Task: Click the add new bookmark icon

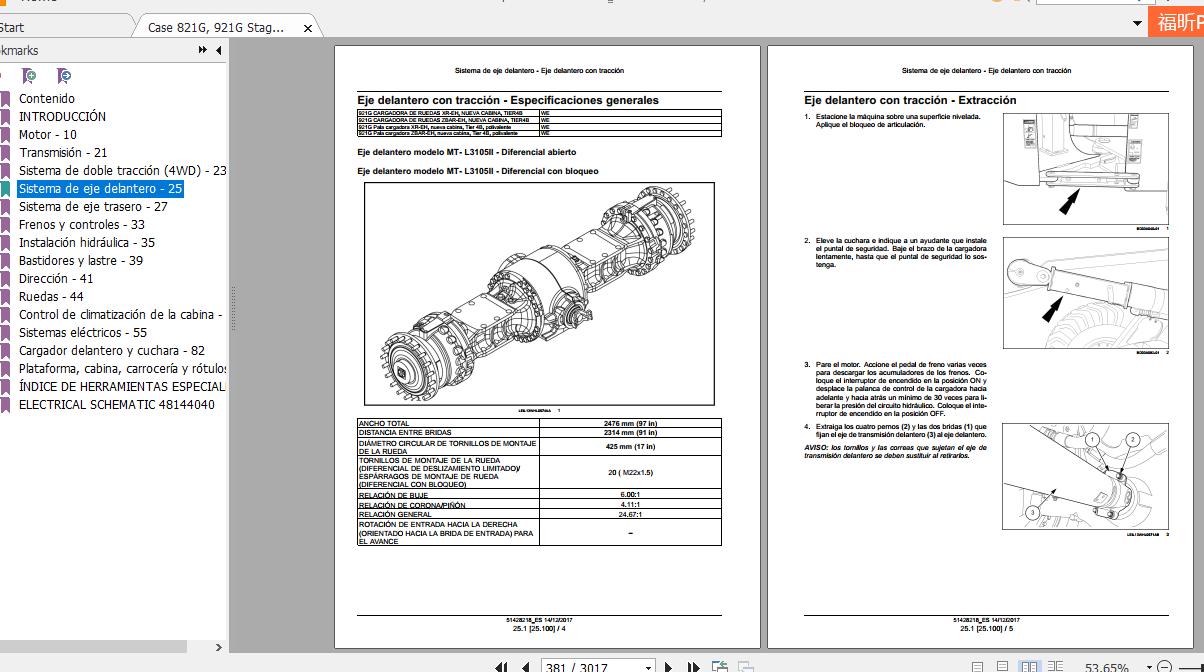Action: click(x=30, y=76)
